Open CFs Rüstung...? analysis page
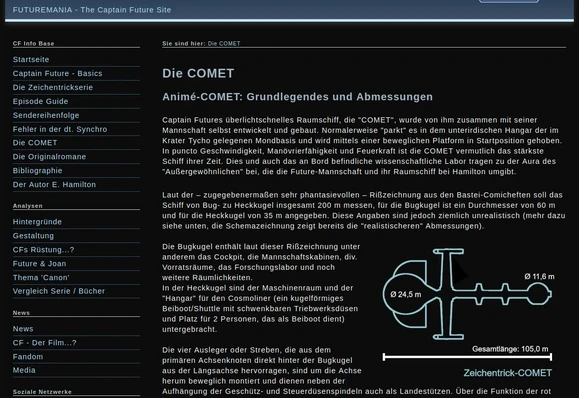This screenshot has width=579, height=398. tap(44, 250)
